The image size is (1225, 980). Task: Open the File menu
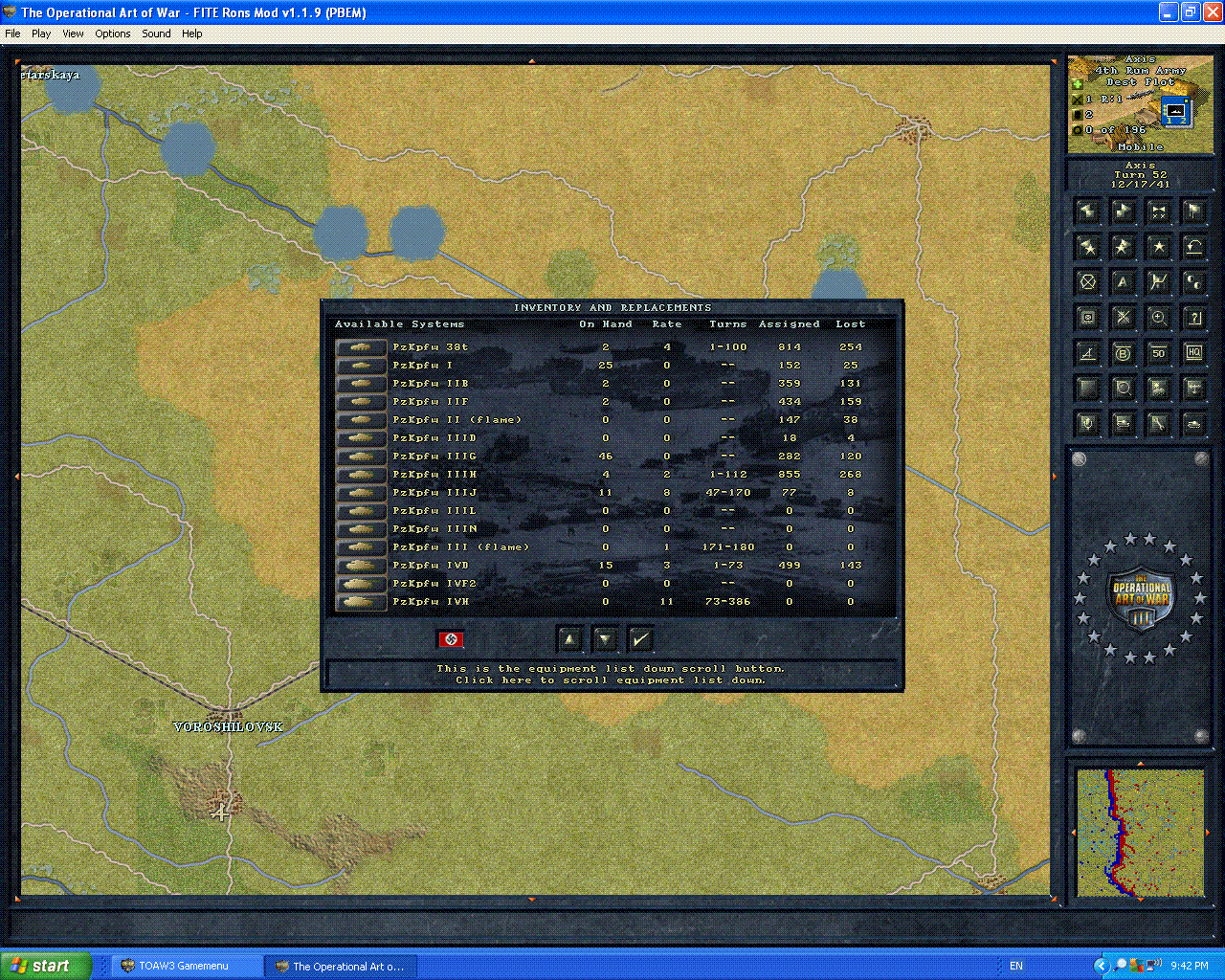[x=12, y=33]
